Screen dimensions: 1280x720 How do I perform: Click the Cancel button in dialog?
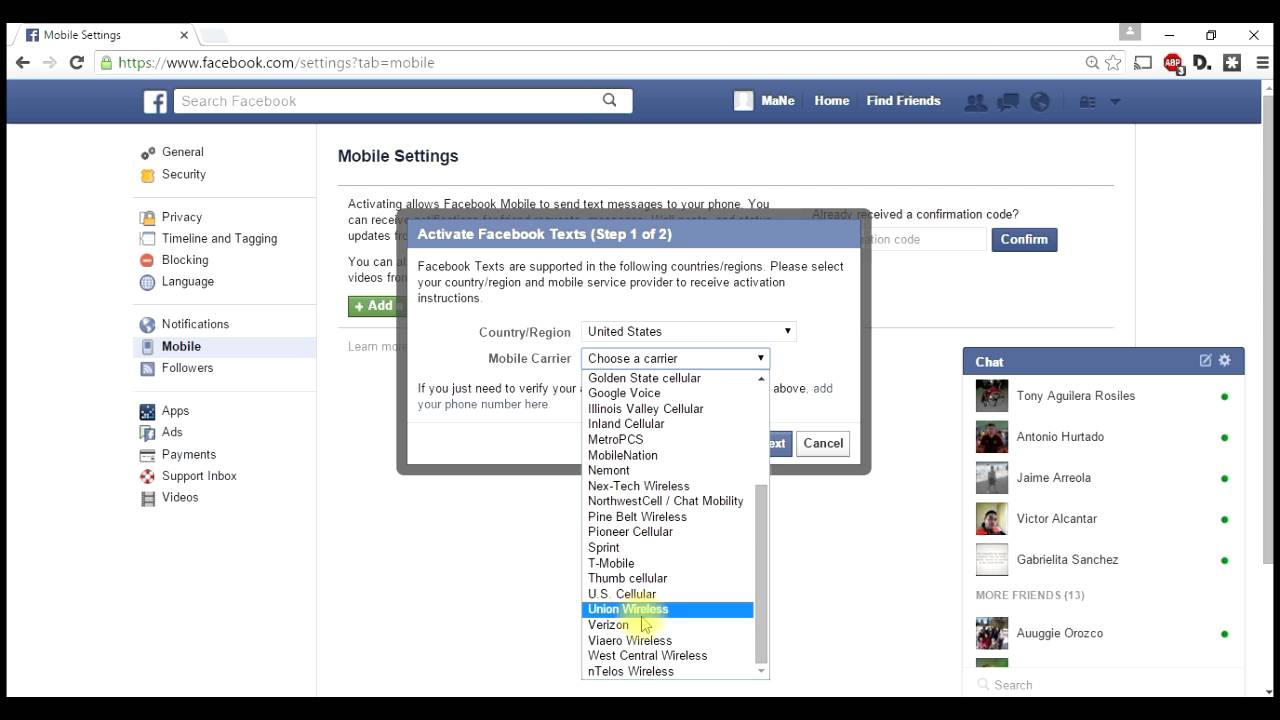[823, 443]
